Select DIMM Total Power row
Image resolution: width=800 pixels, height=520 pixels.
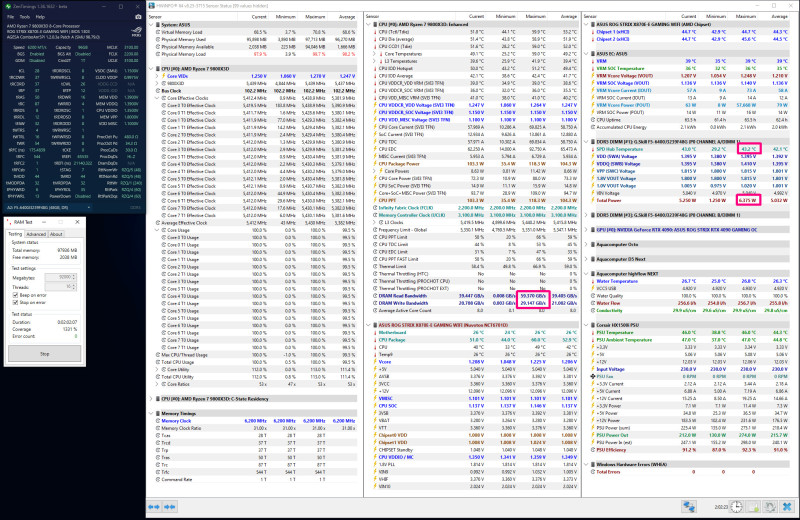pos(690,201)
